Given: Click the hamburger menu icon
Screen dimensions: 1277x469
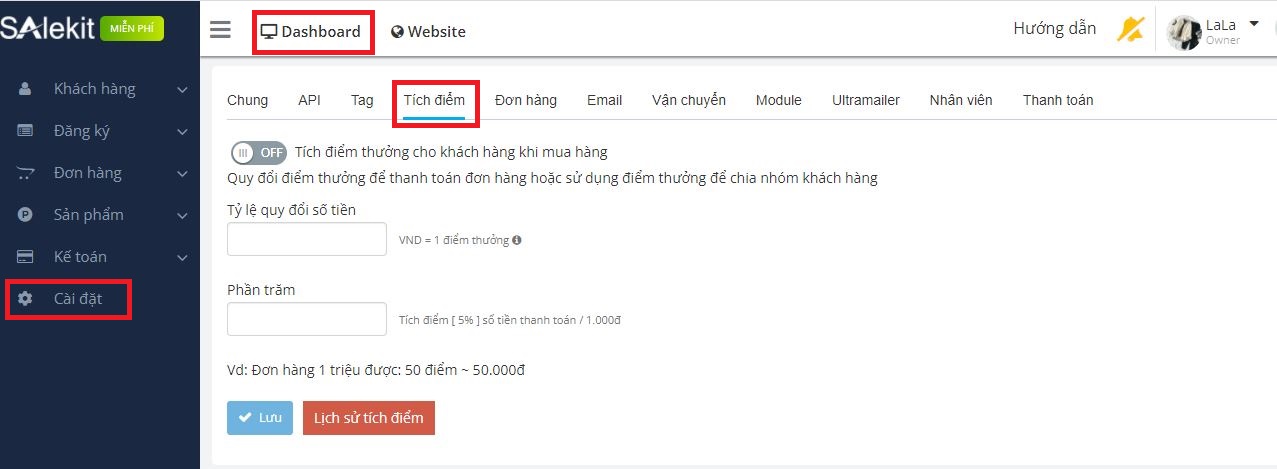Looking at the screenshot, I should [220, 30].
